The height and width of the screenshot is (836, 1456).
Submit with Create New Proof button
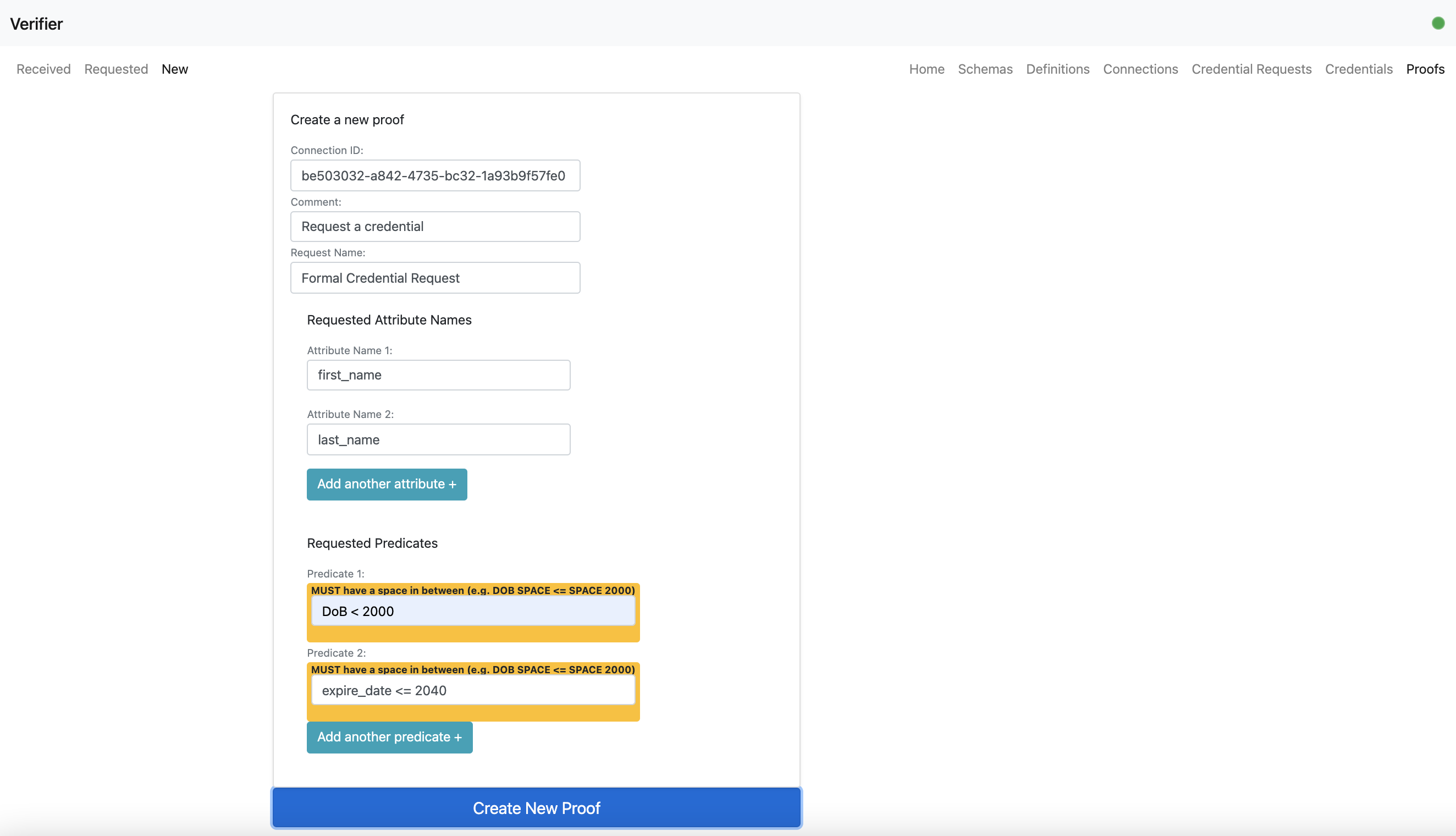[x=536, y=808]
